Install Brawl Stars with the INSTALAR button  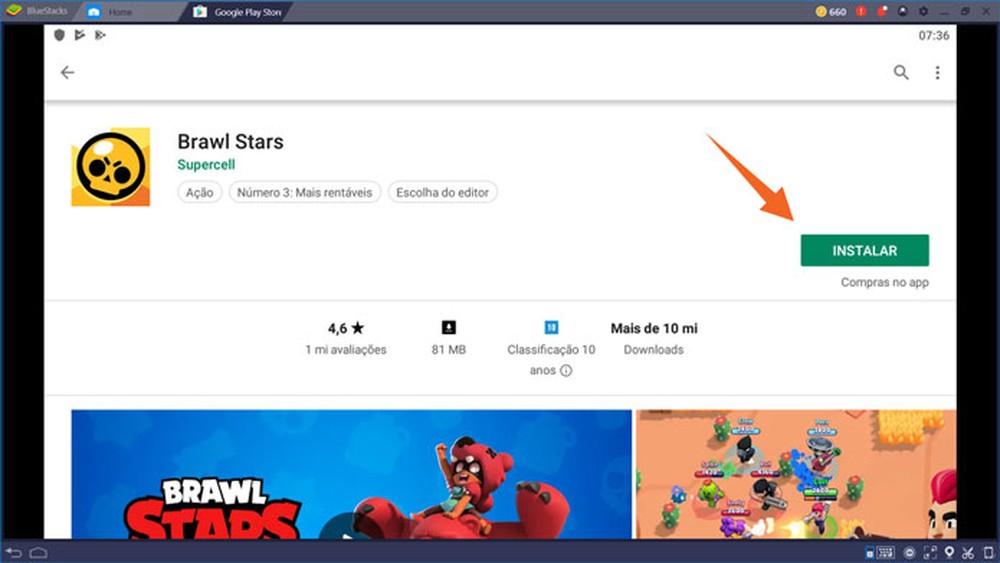(865, 251)
